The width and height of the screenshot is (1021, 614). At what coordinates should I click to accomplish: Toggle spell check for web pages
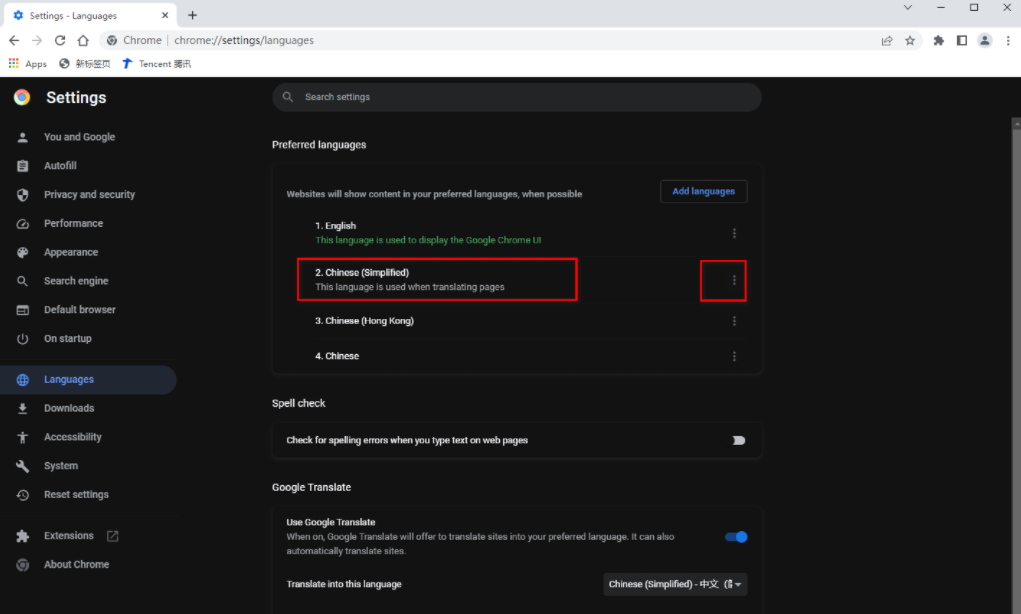tap(736, 441)
